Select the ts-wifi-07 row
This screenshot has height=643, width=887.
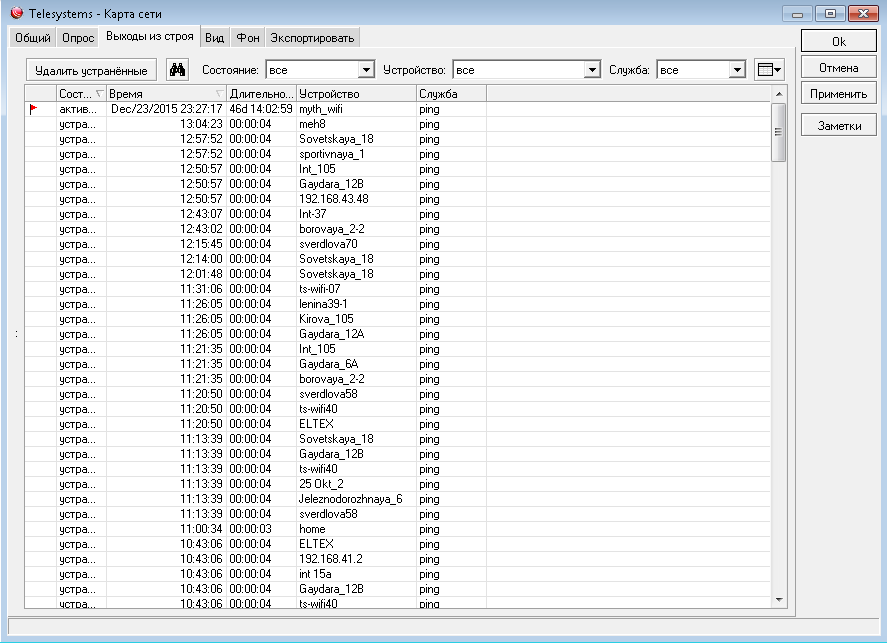click(397, 289)
